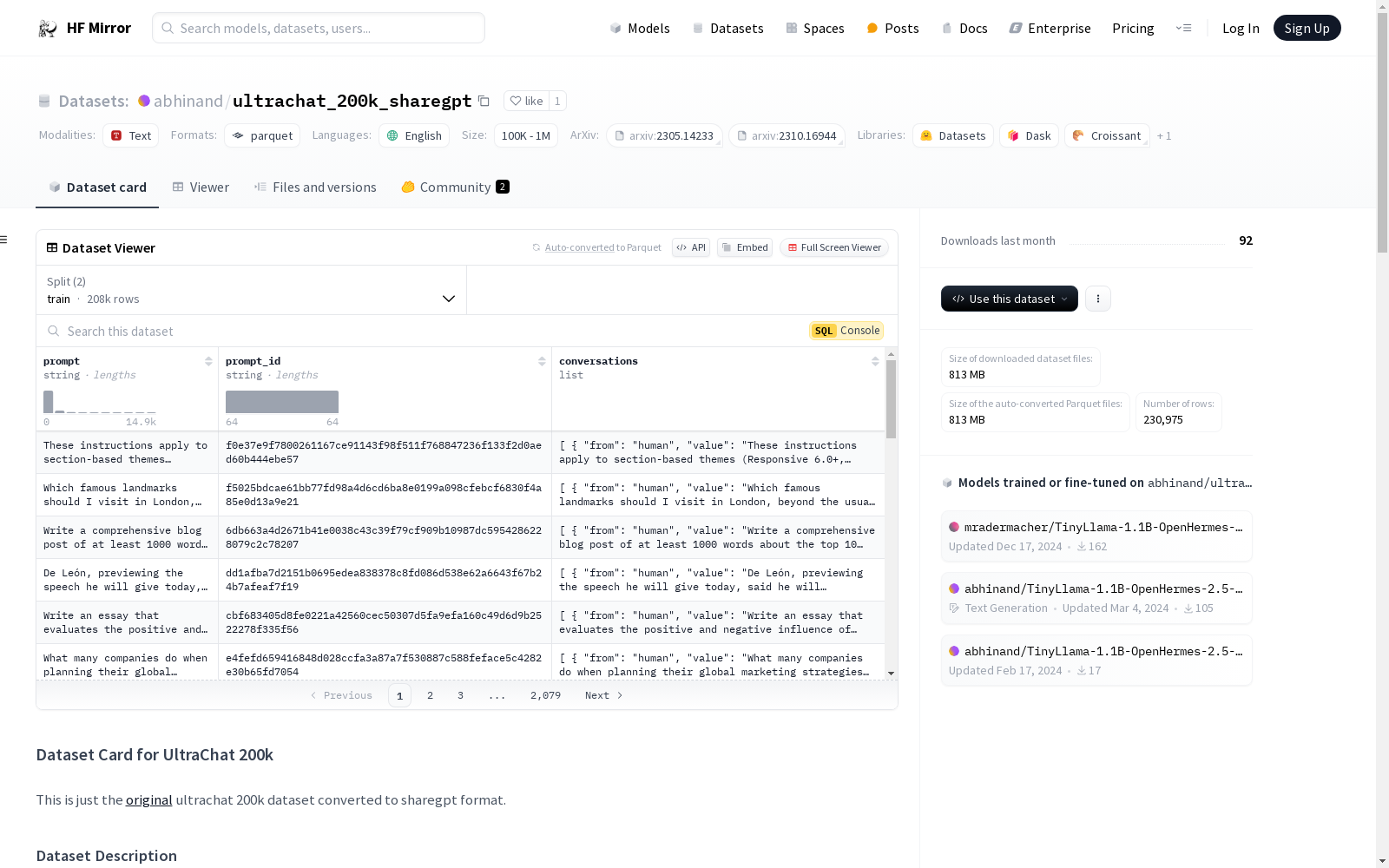
Task: Open the Dask library tag
Action: [x=1029, y=135]
